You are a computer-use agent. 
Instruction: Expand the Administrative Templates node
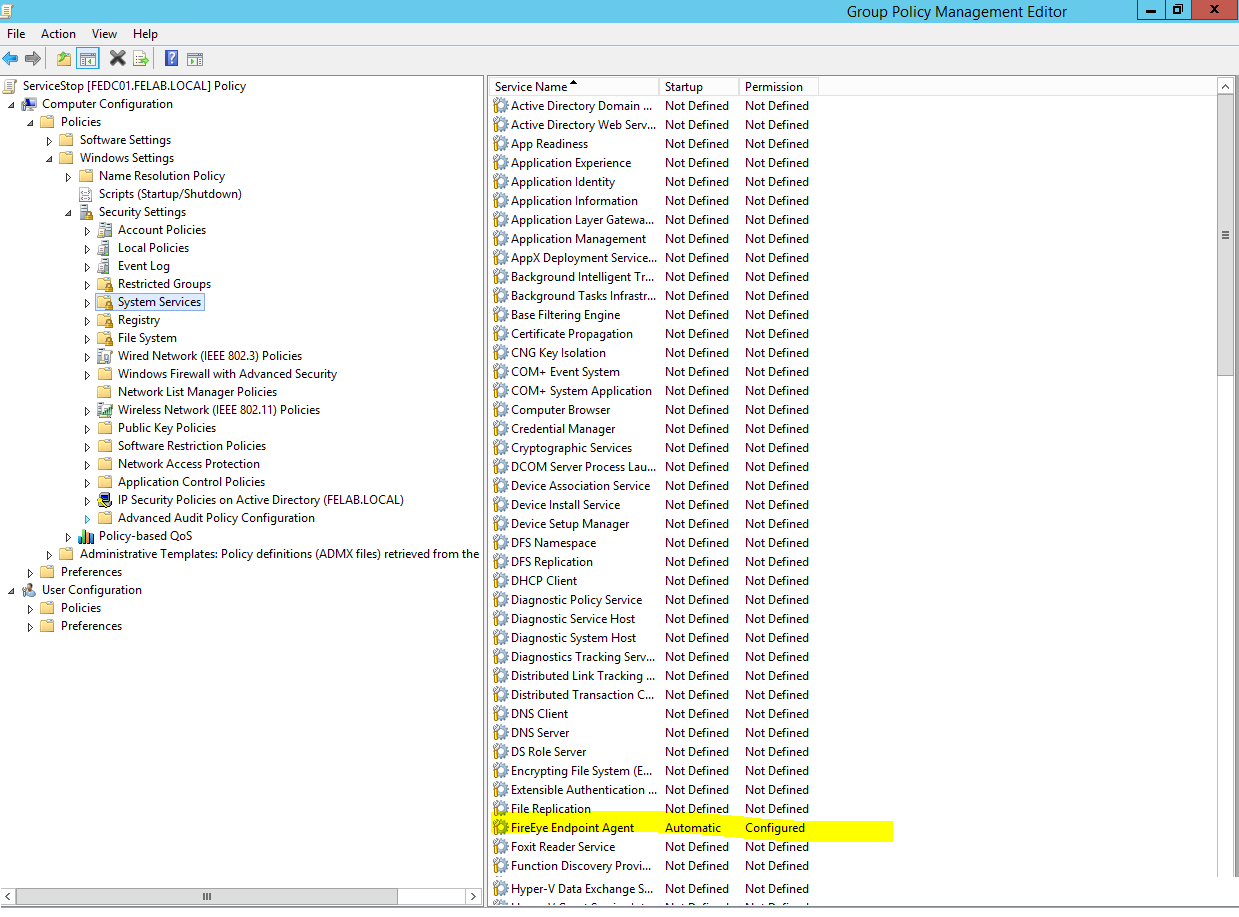[x=49, y=555]
